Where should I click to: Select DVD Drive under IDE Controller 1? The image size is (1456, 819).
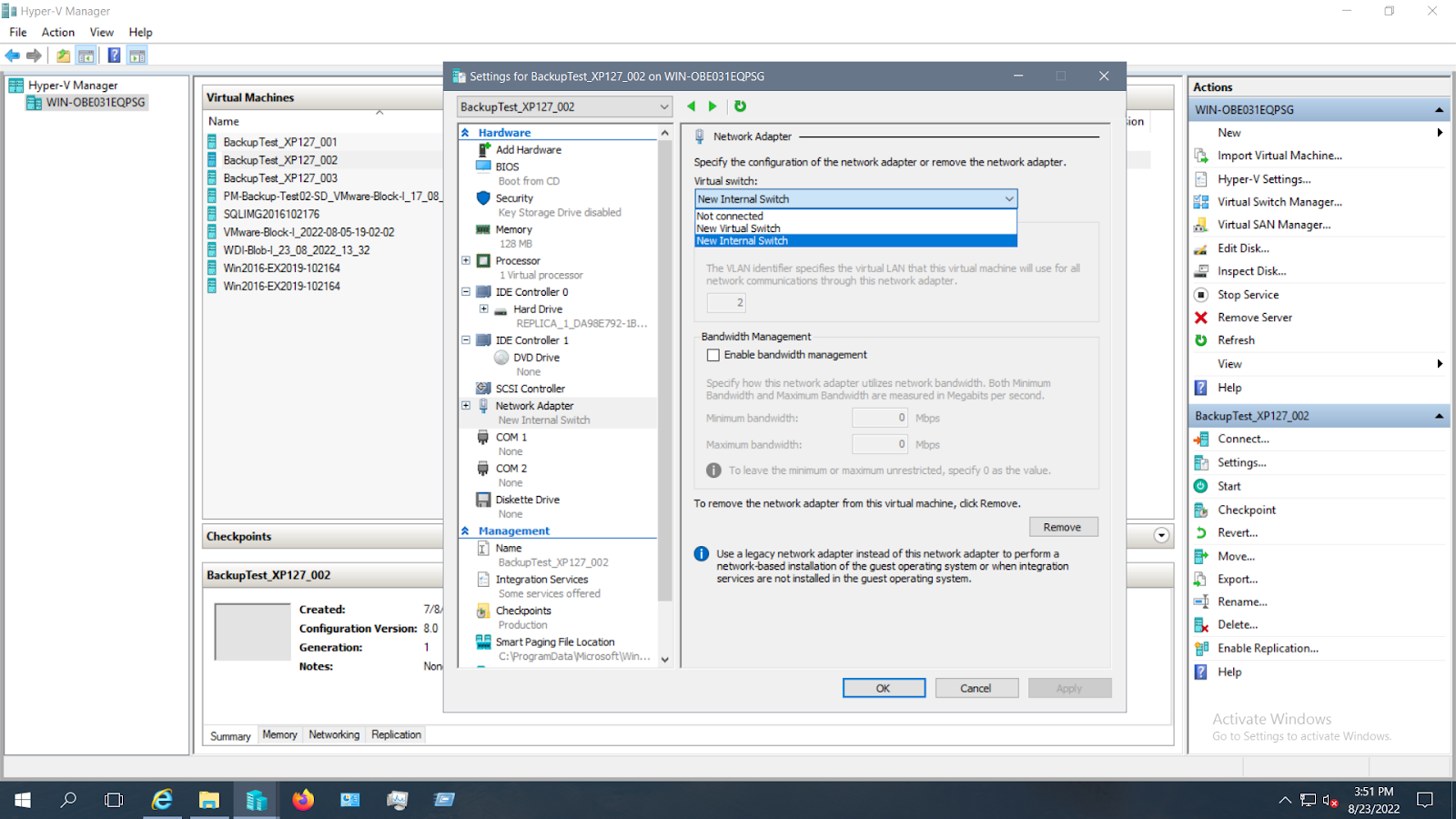click(536, 358)
